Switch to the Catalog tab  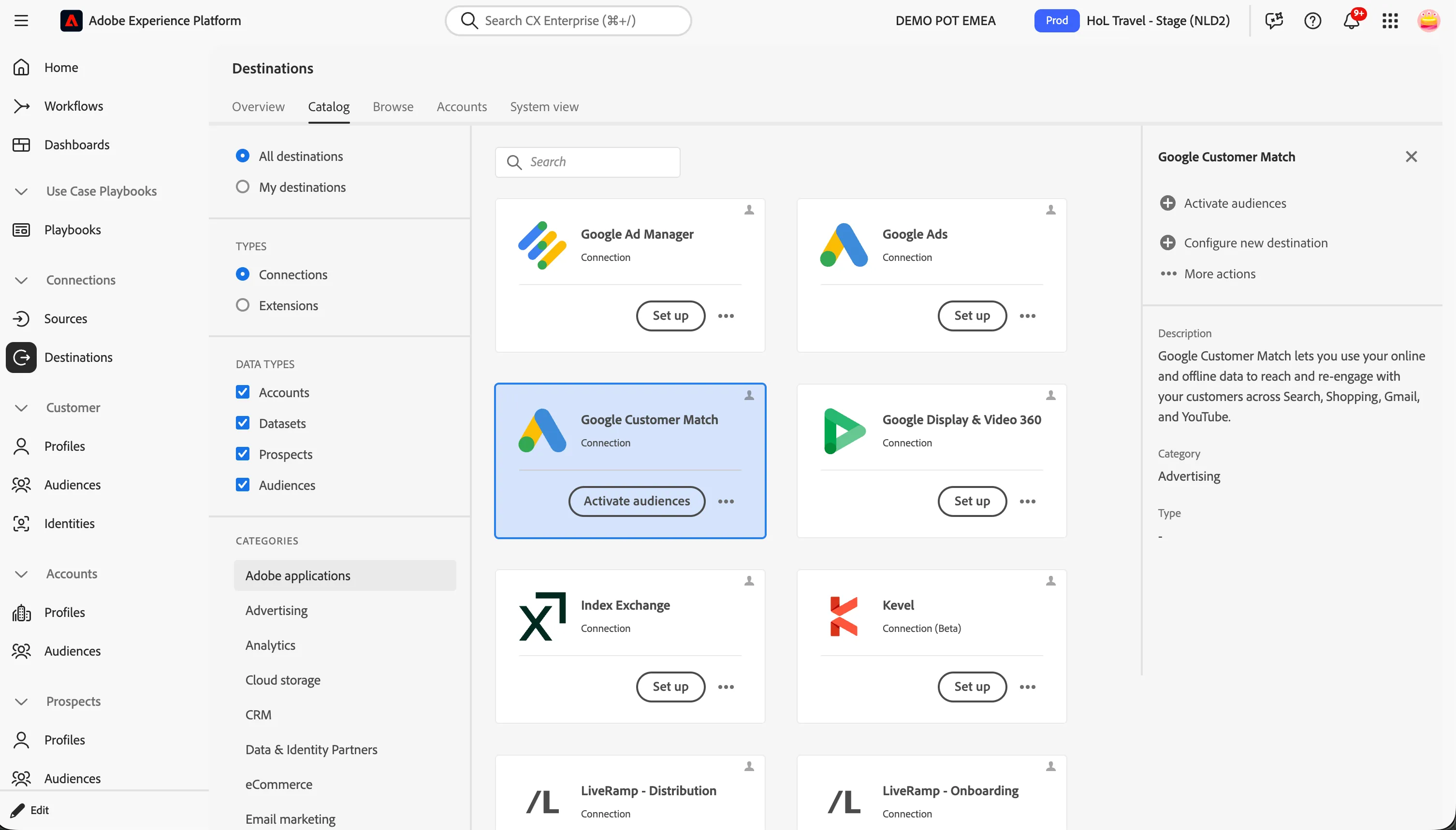329,107
